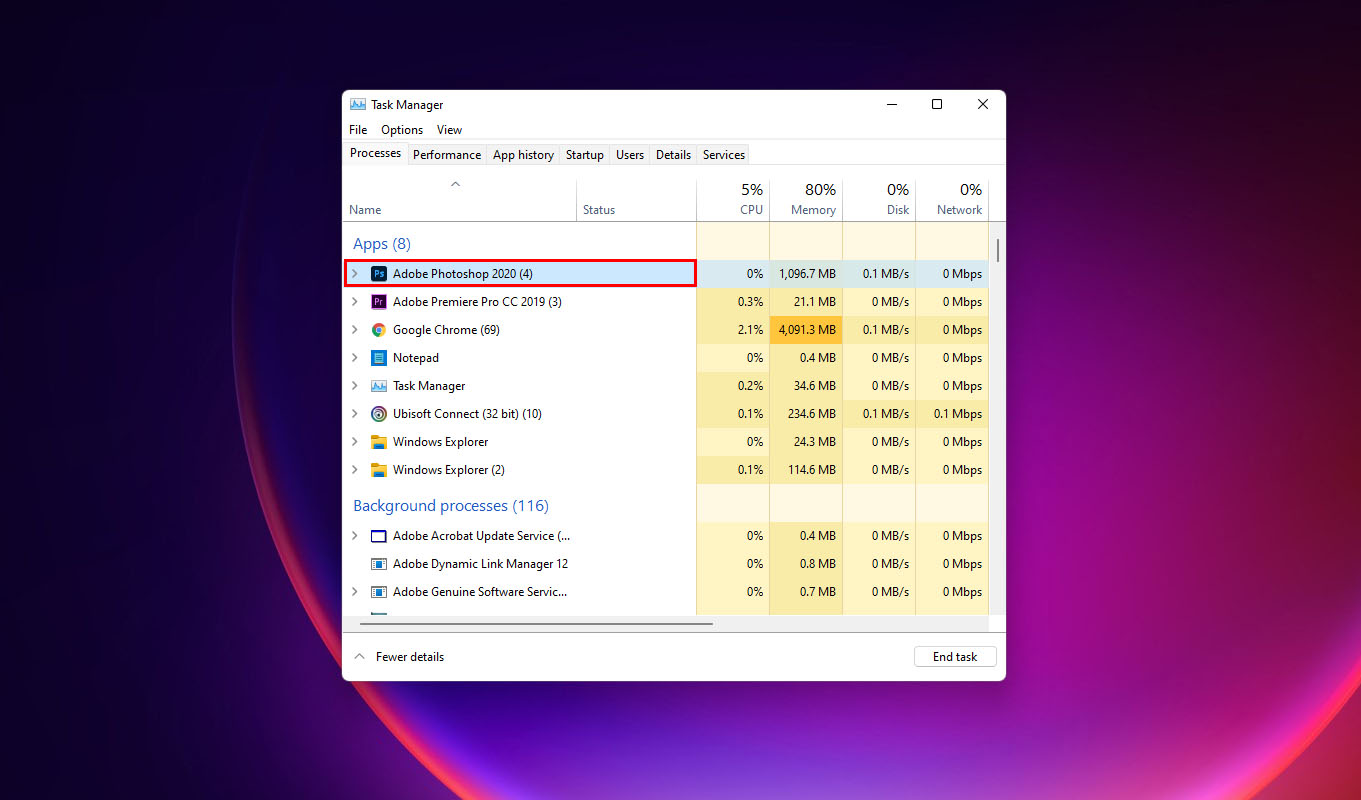
Task: Click Ubisoft Connect's 234.6 MB memory value
Action: pos(811,413)
